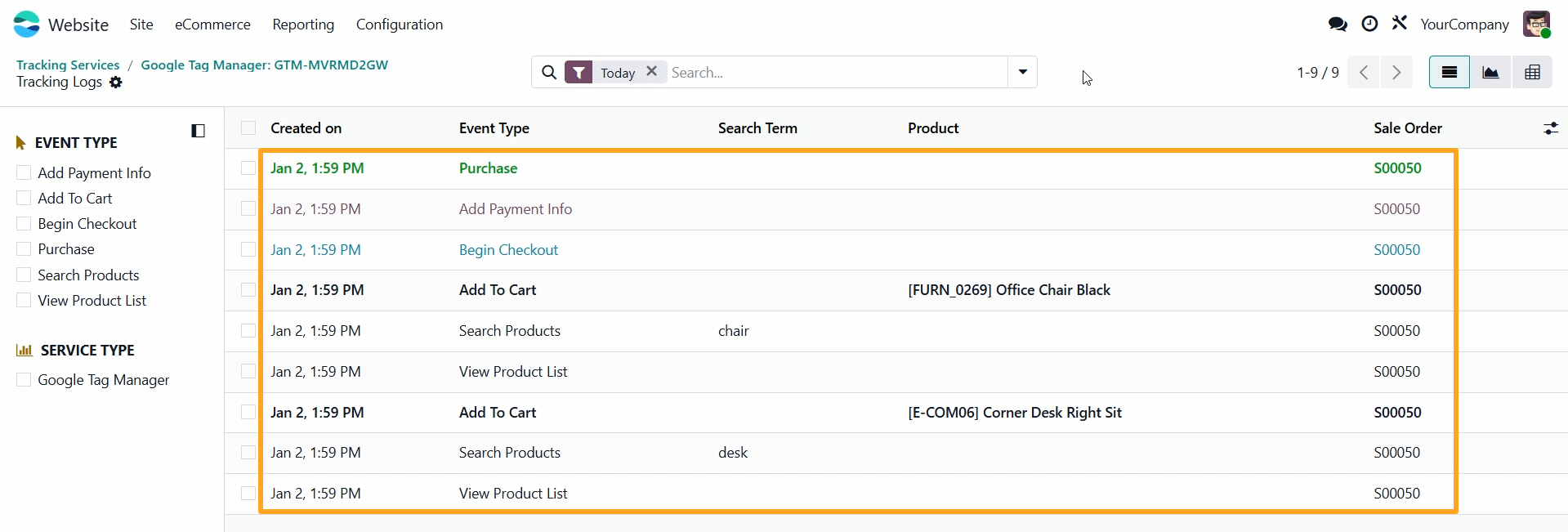Open the Configuration menu
The height and width of the screenshot is (532, 1568).
coord(400,25)
